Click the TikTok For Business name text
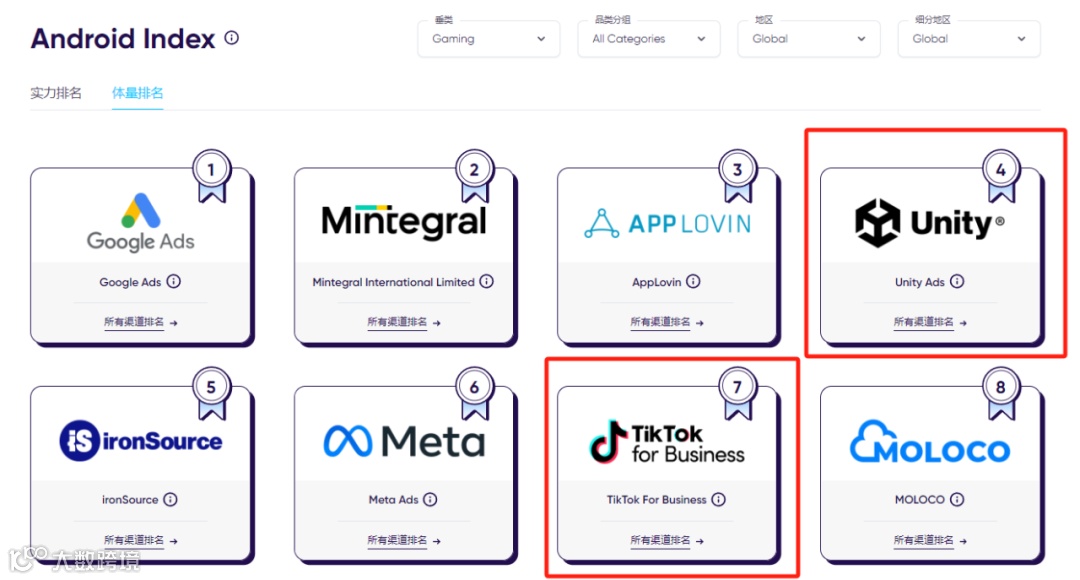This screenshot has height=580, width=1080. click(x=656, y=499)
